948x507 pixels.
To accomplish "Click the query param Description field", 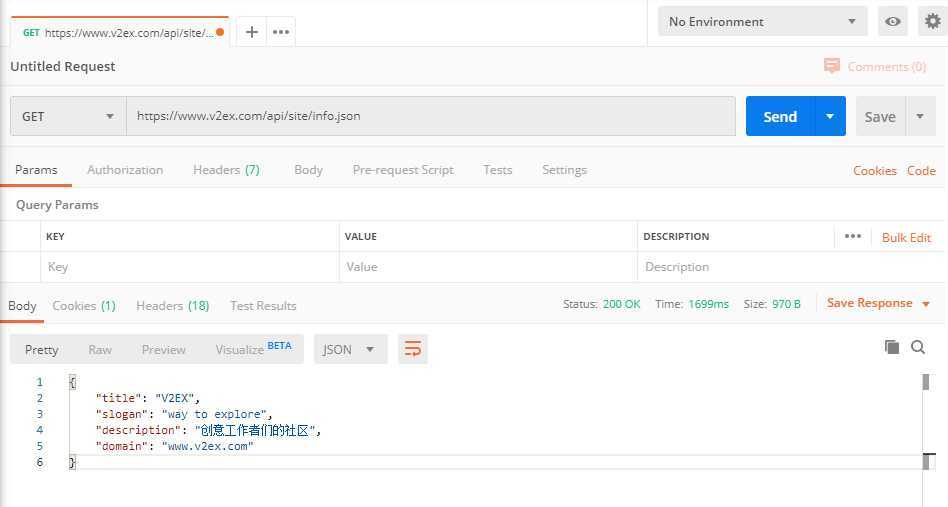I will pyautogui.click(x=790, y=266).
